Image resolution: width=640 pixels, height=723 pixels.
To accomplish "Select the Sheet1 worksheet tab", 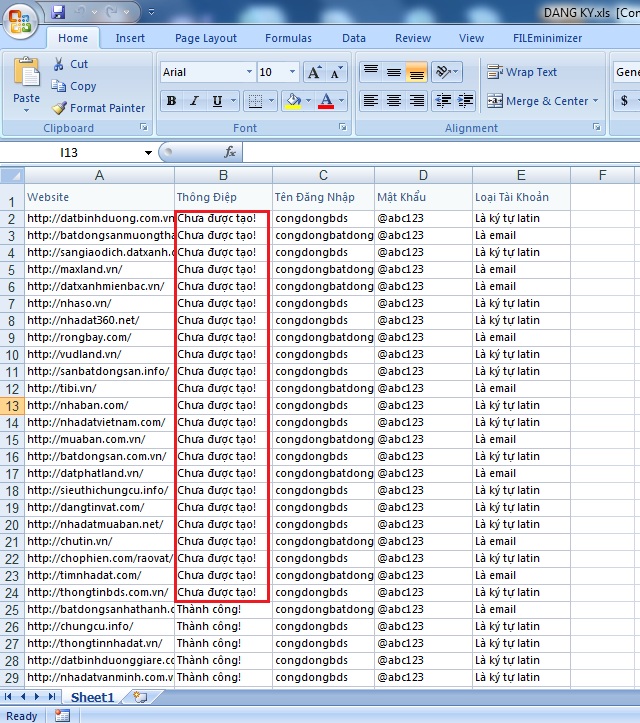I will tap(91, 697).
